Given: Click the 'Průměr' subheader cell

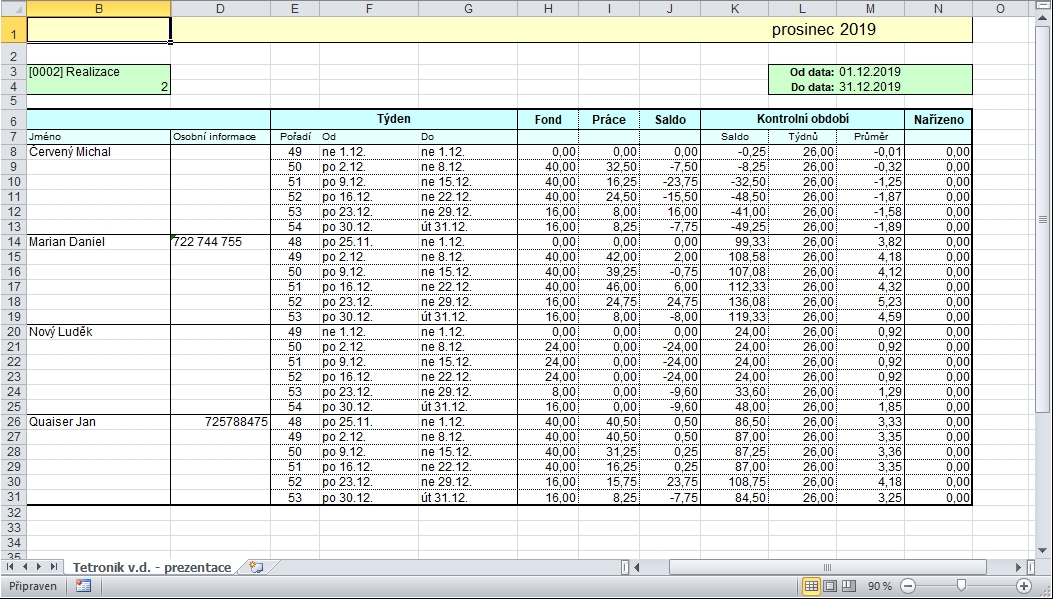Looking at the screenshot, I should click(x=870, y=137).
